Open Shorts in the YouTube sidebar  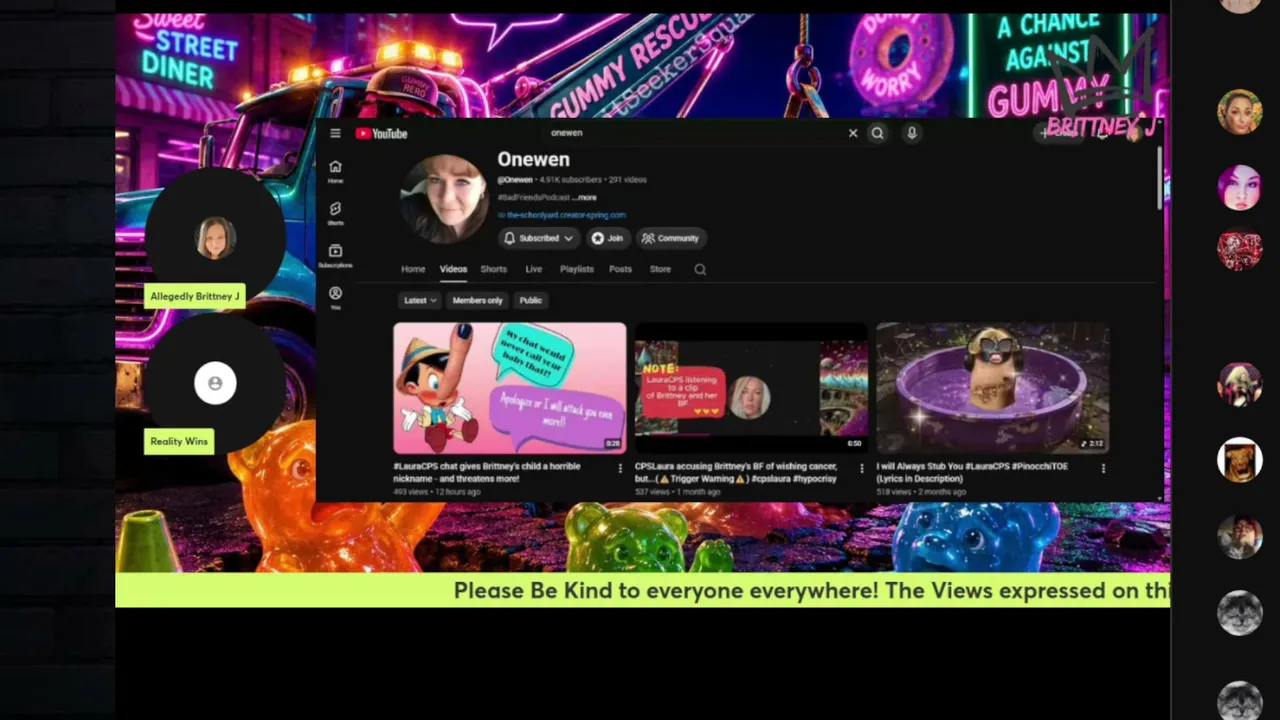[x=335, y=213]
